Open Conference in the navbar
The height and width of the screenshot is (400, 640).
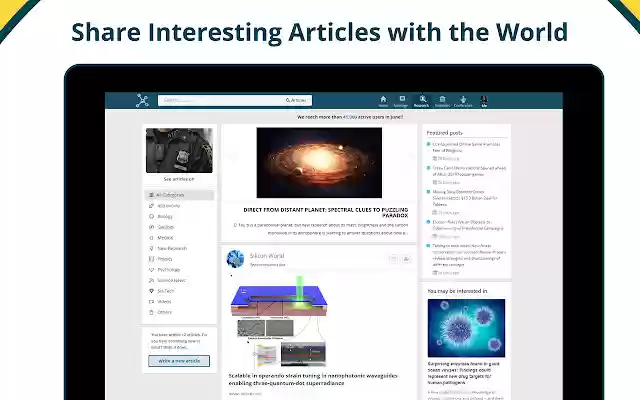point(463,101)
